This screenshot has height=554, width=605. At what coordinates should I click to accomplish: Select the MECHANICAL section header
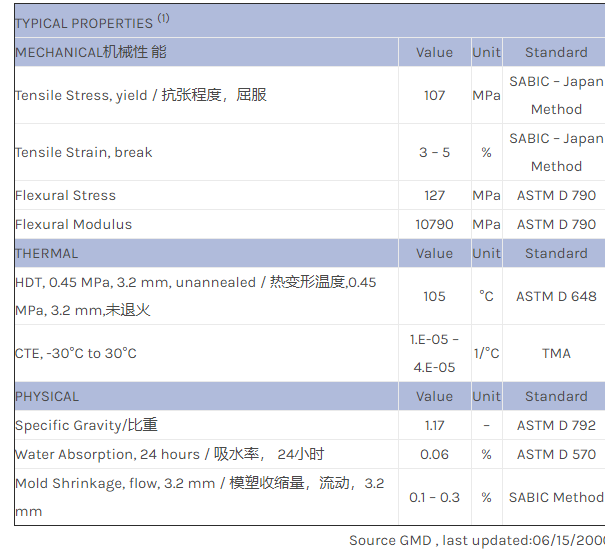91,52
